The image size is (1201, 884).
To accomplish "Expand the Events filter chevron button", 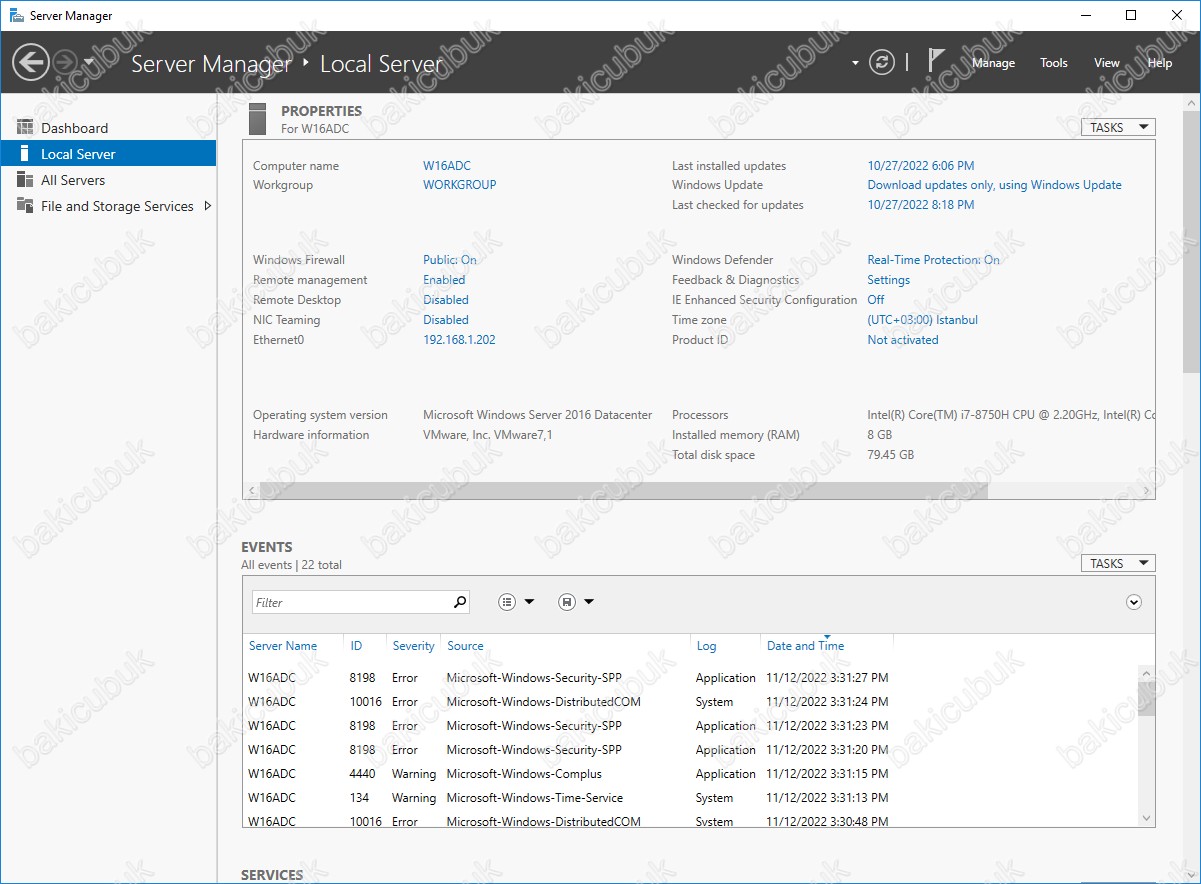I will (x=1133, y=602).
